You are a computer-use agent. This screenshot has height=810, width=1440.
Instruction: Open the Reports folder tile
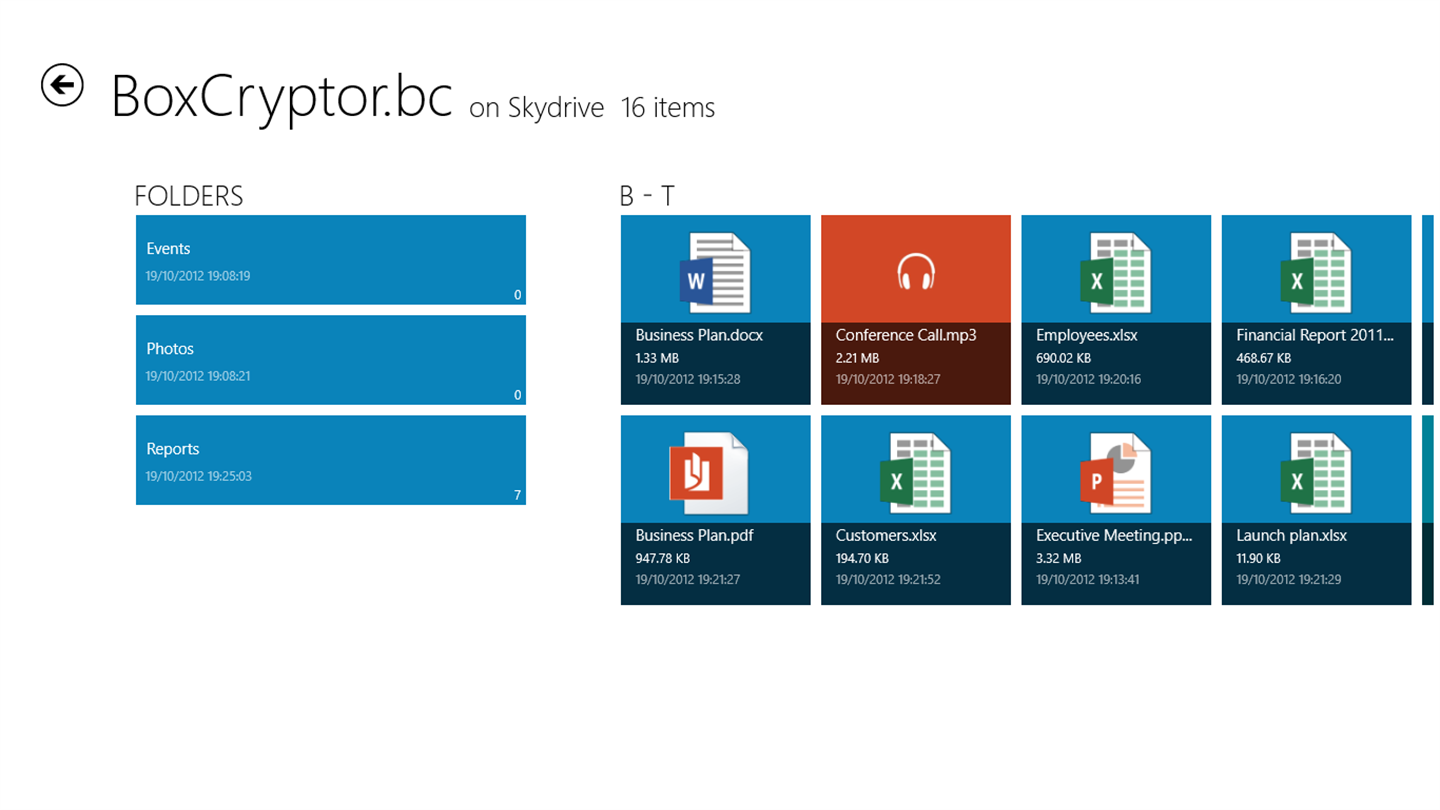[331, 460]
